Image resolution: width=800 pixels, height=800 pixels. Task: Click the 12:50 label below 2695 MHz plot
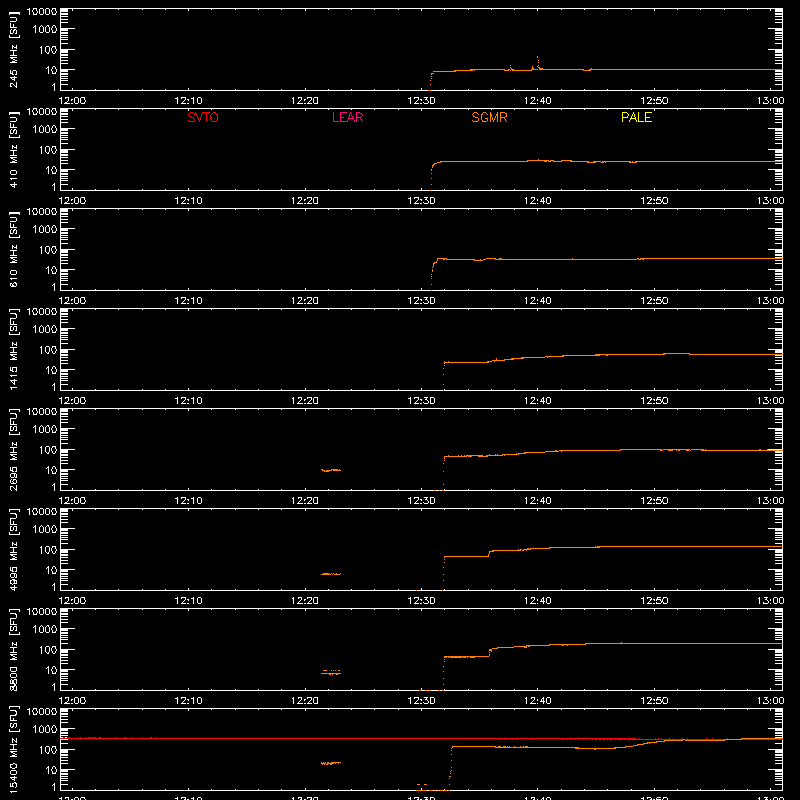[x=654, y=501]
